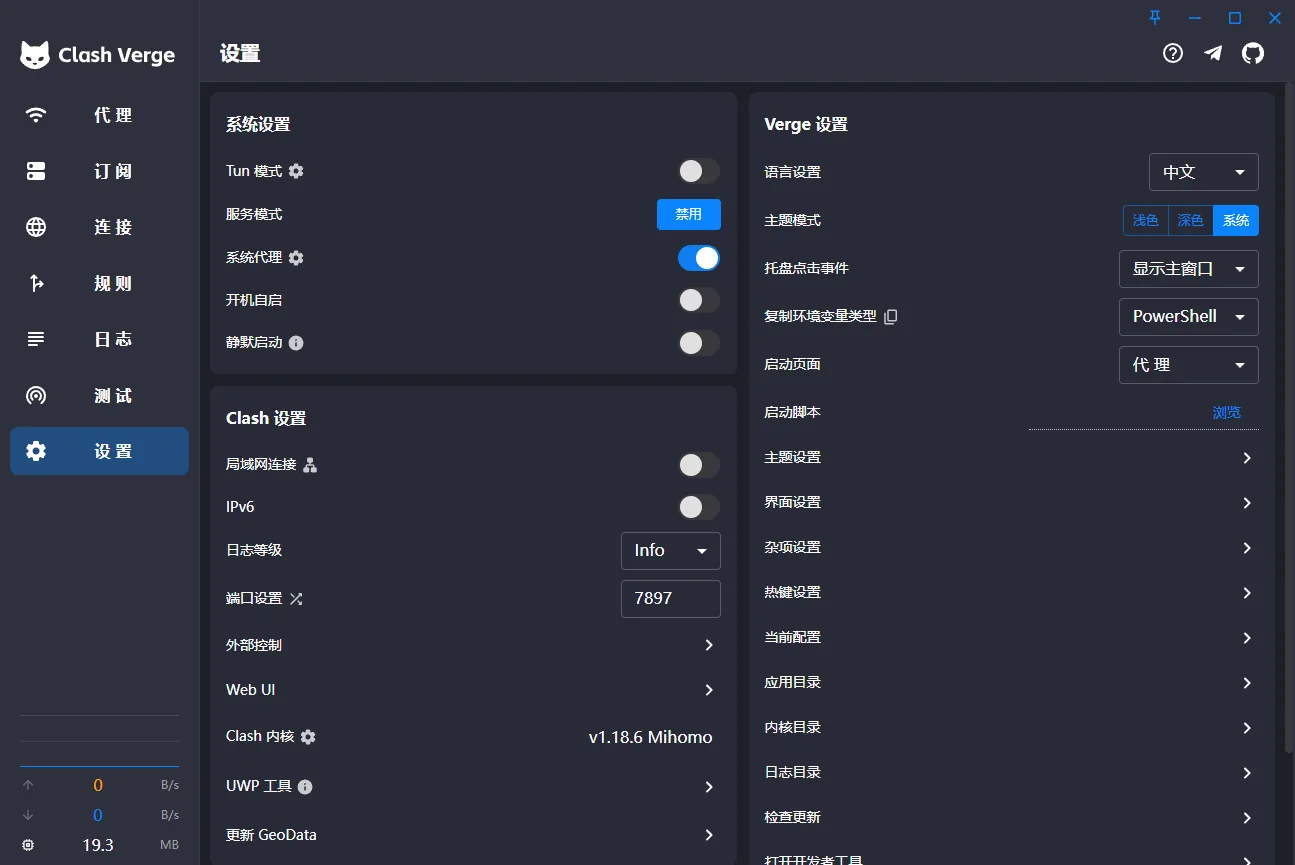Open the 检查更新 row
The image size is (1295, 865).
(x=1011, y=817)
